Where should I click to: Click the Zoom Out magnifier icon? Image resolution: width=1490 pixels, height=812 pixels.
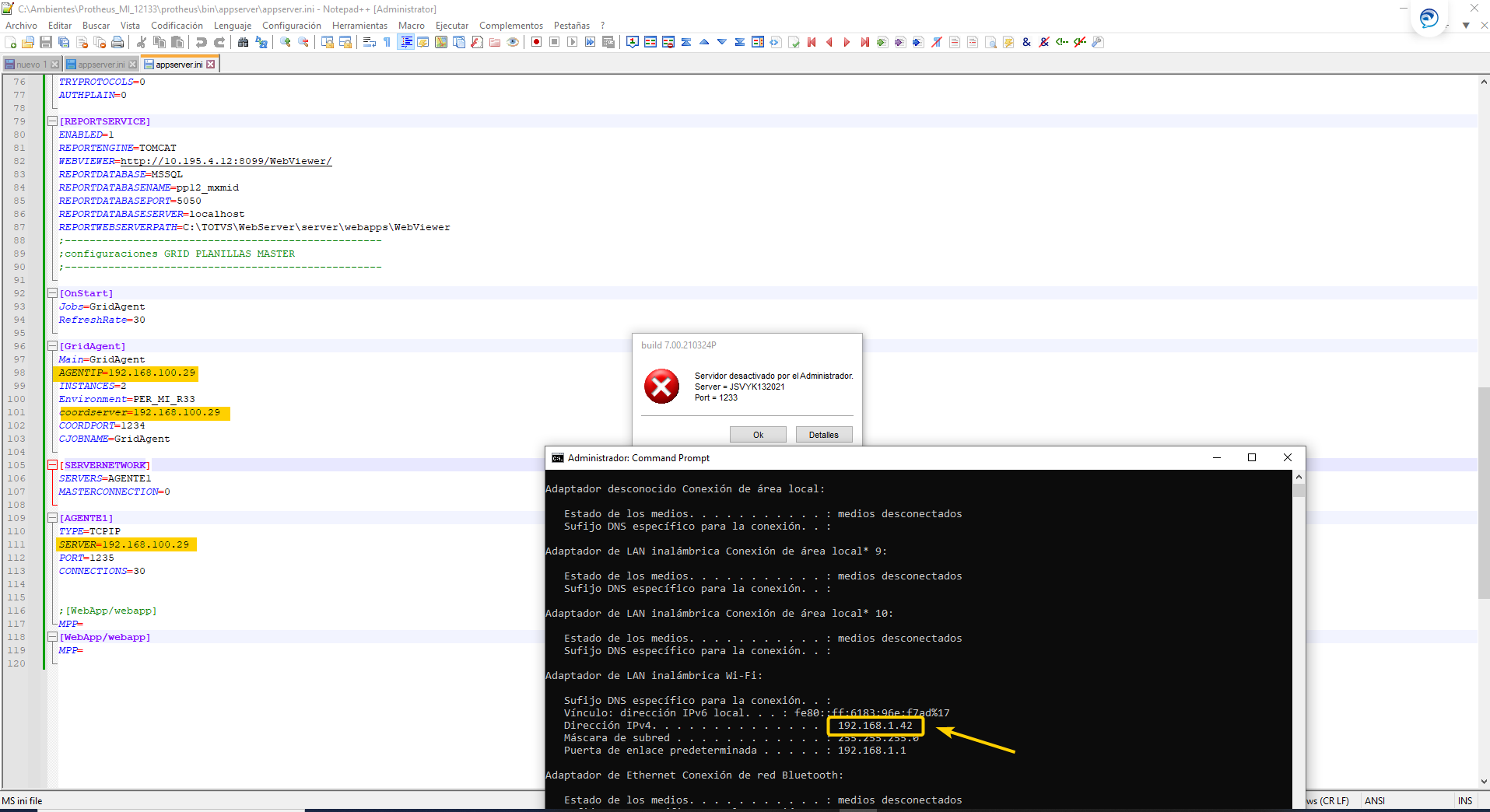point(303,42)
